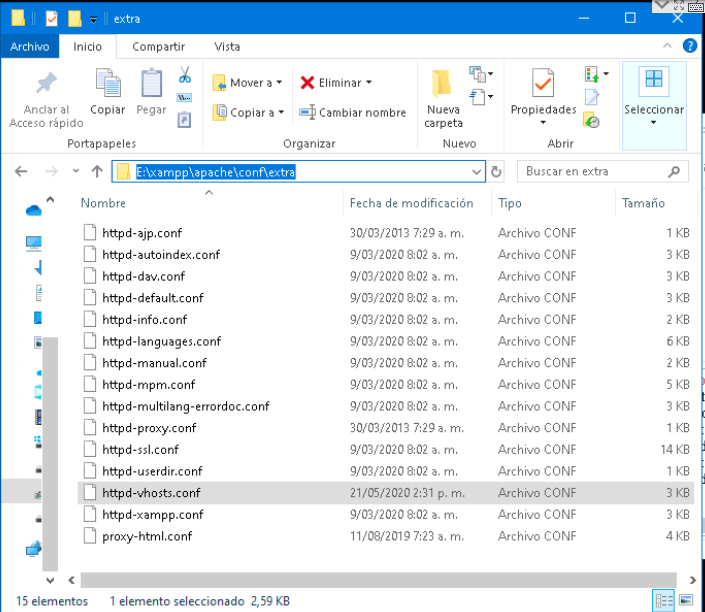Sort by Tamaño column header

pos(643,203)
